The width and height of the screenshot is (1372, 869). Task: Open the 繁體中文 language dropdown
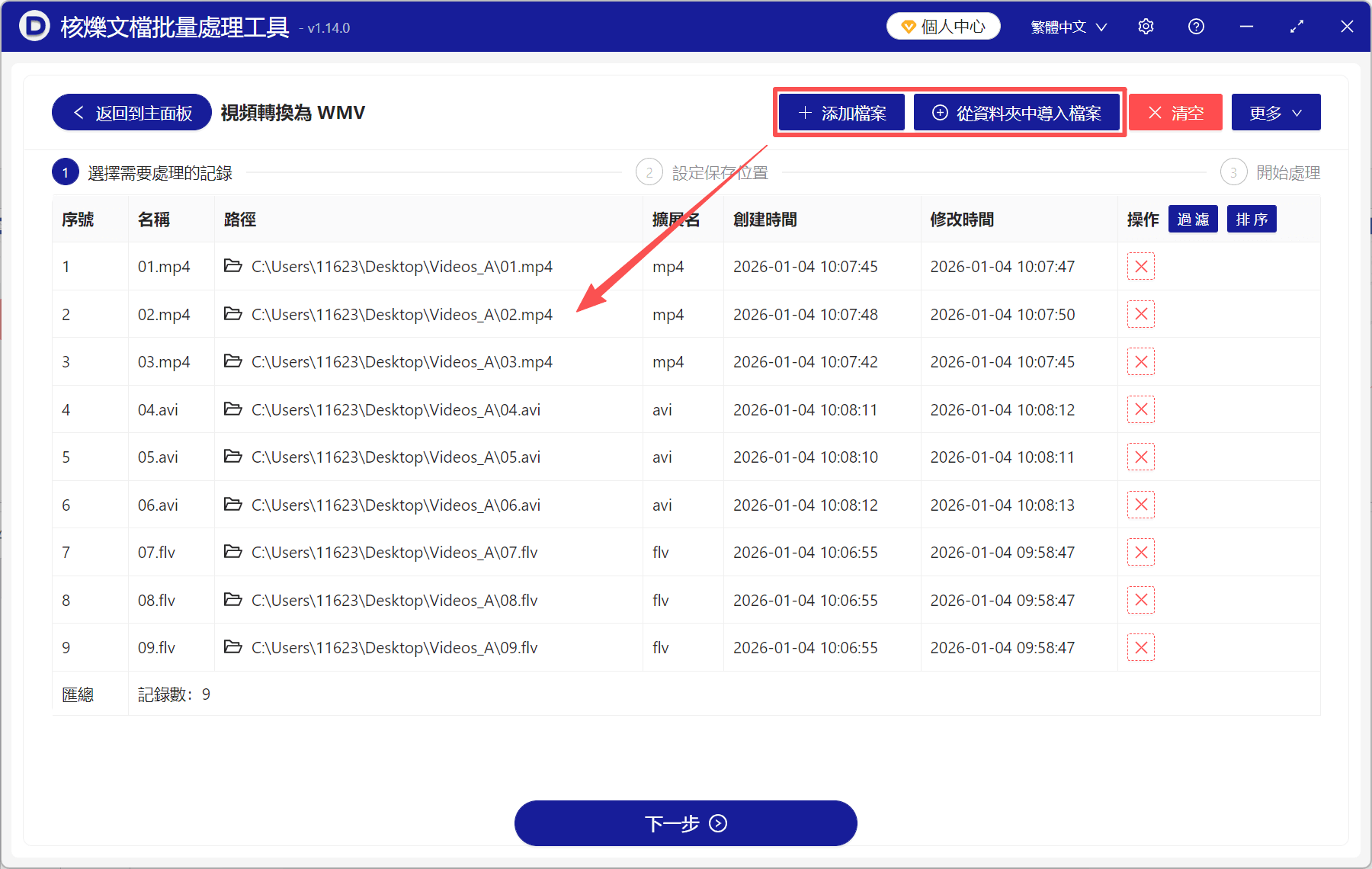1069,27
